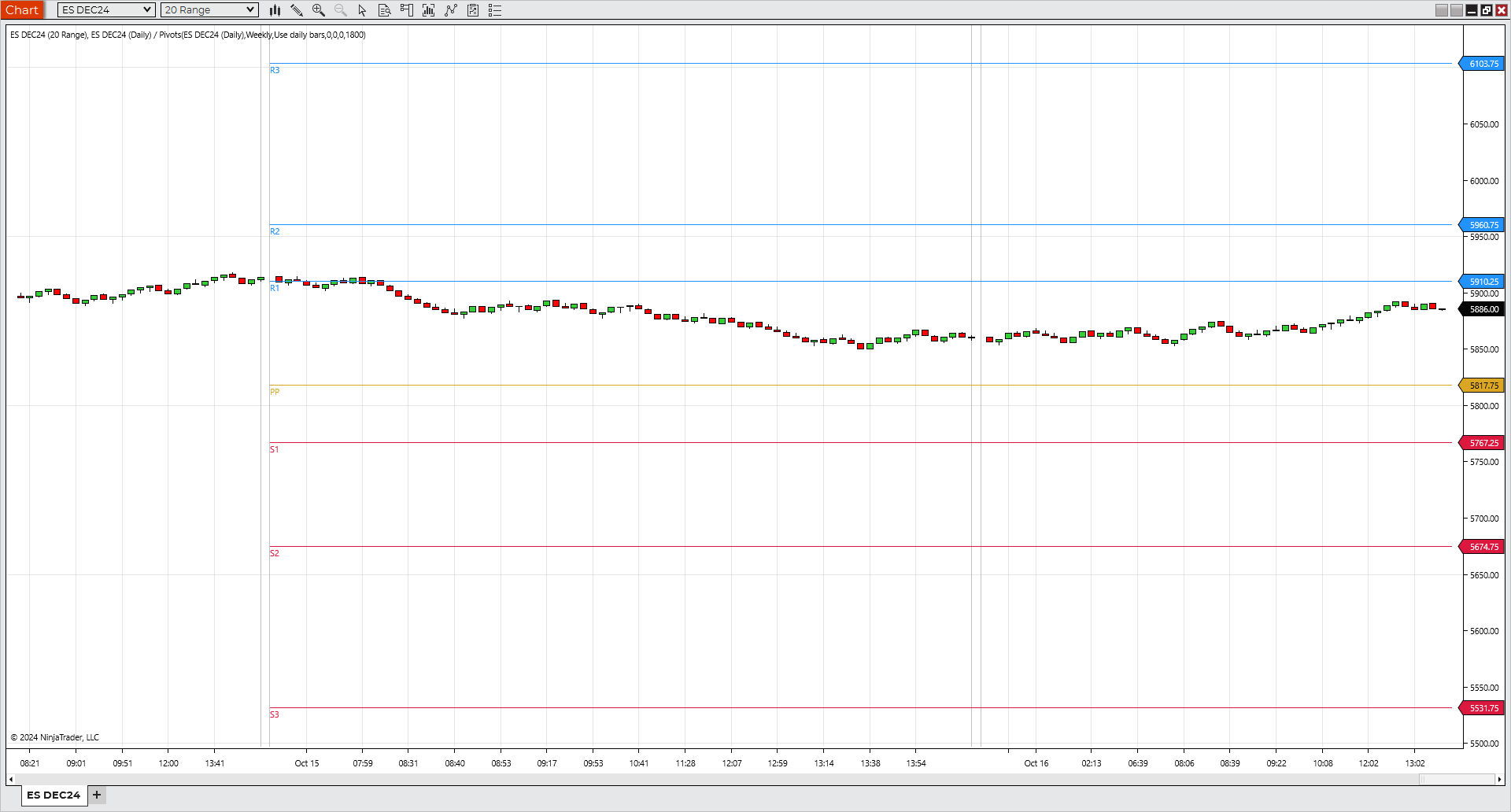This screenshot has width=1511, height=812.
Task: Click the horizontal scrollbar right arrow
Action: click(1499, 780)
